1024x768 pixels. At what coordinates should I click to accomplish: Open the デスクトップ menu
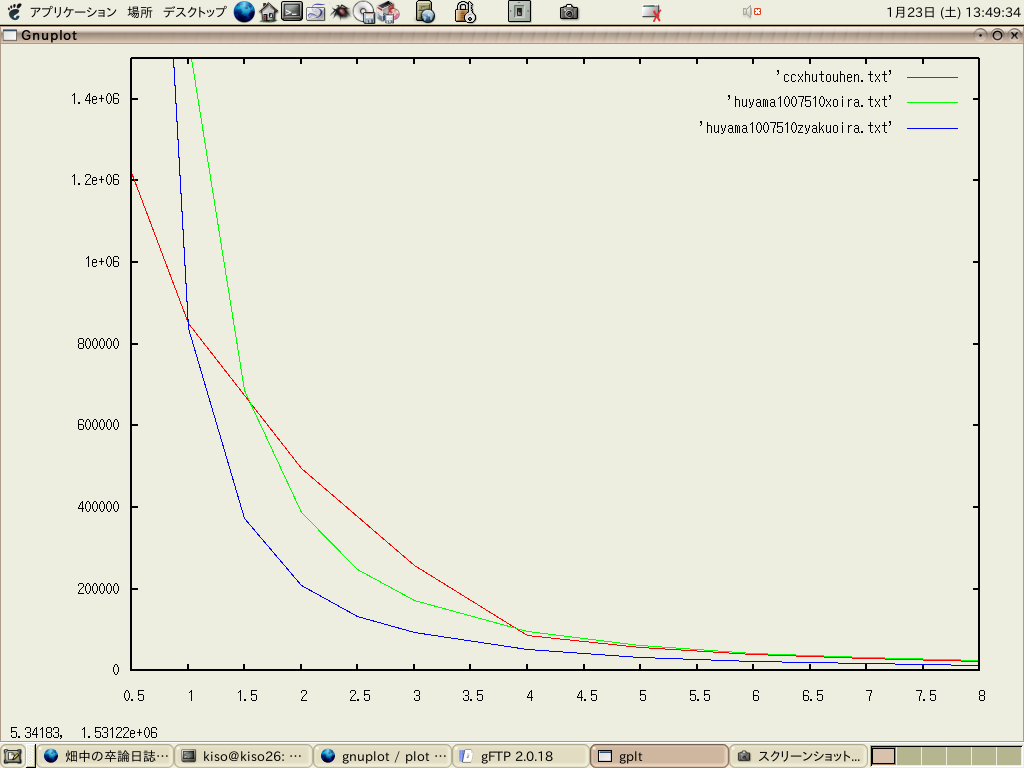[195, 12]
